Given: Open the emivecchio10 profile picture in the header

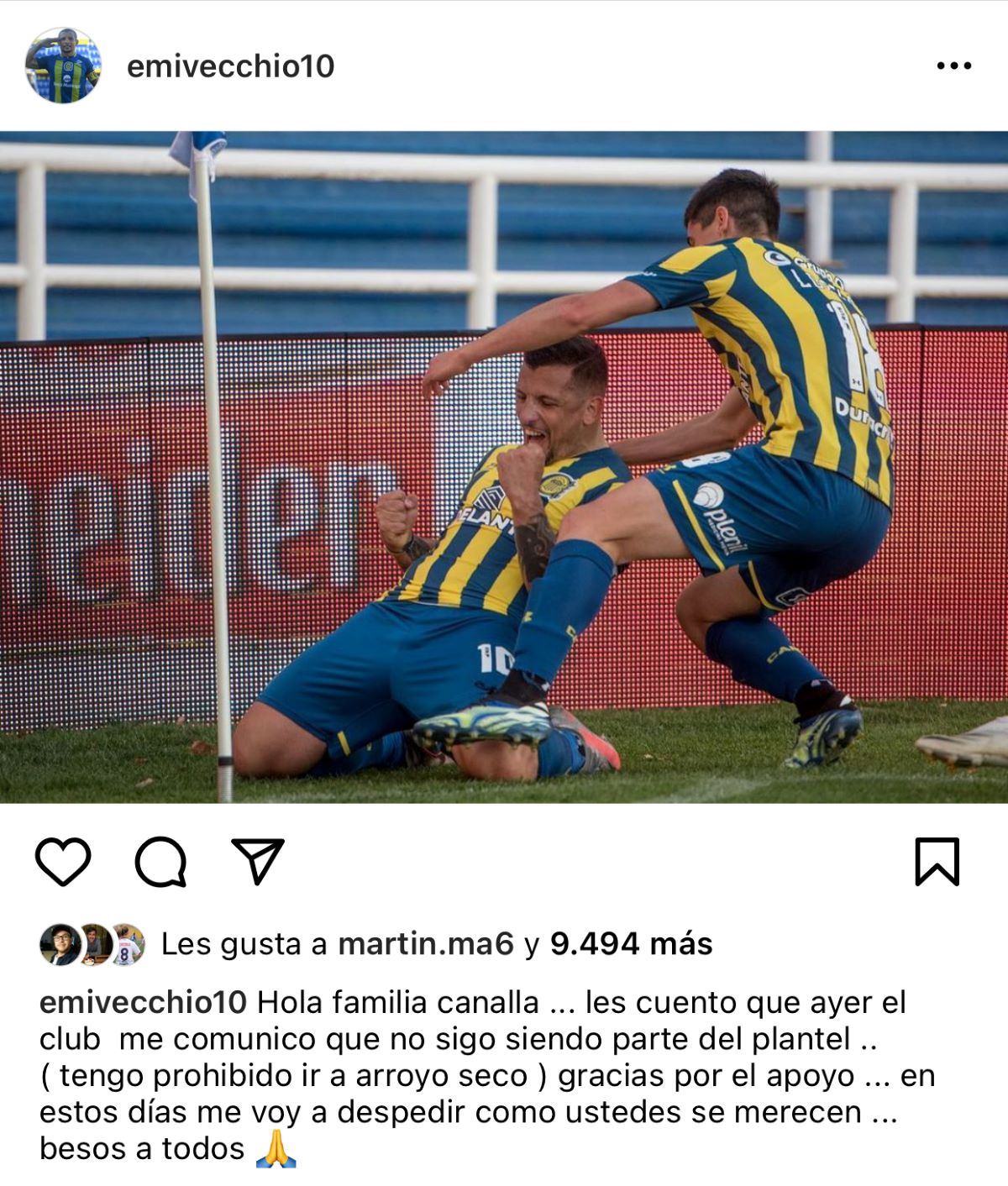Looking at the screenshot, I should click(63, 66).
